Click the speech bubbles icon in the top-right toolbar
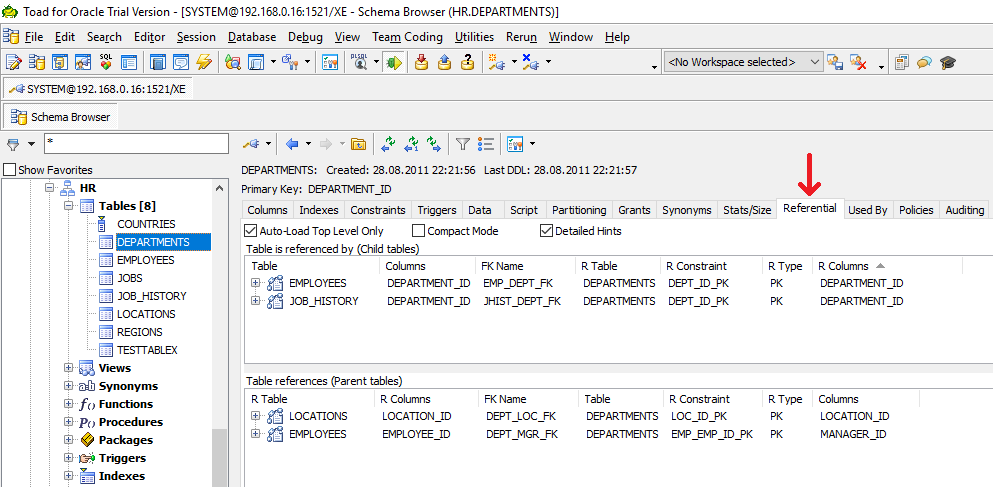This screenshot has height=487, width=993. 925,62
